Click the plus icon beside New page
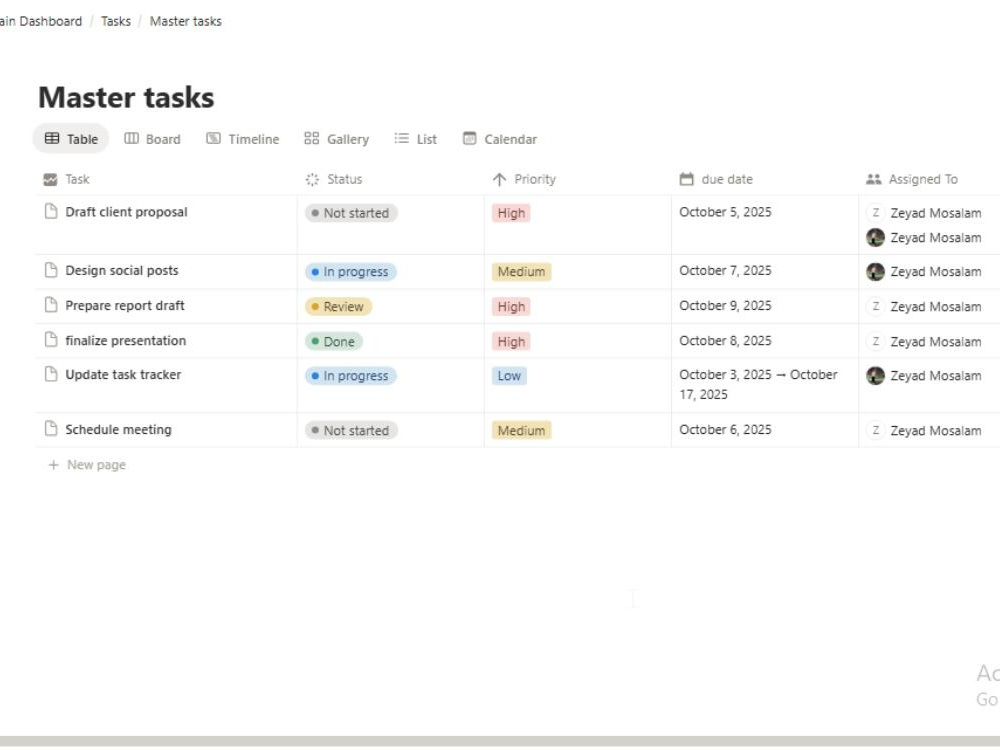1000x750 pixels. tap(54, 465)
